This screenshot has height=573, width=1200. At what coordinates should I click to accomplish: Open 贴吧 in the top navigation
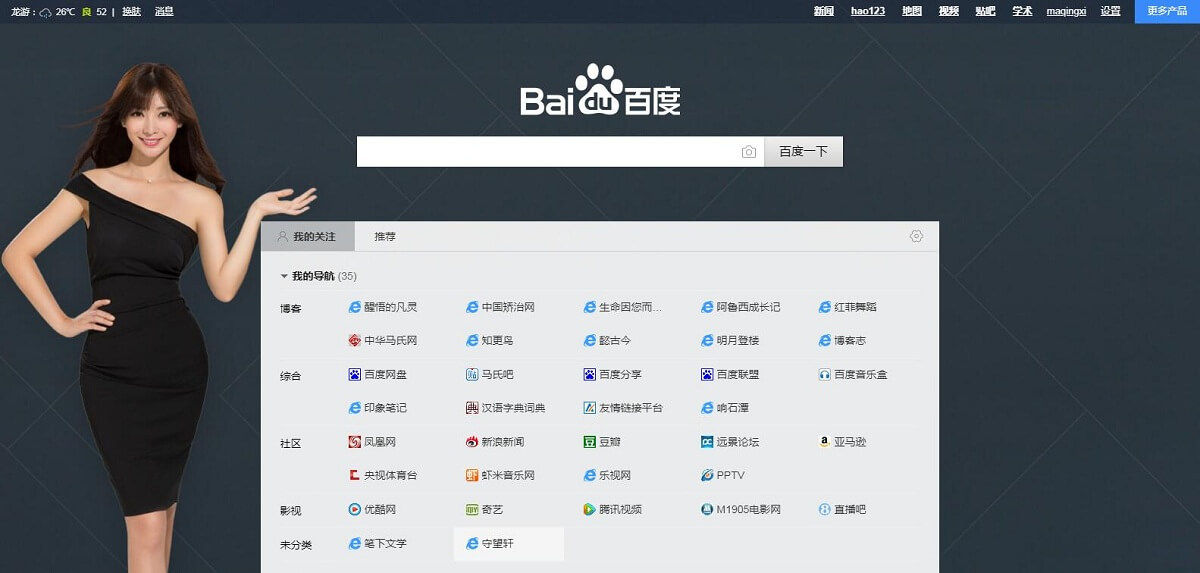[985, 12]
